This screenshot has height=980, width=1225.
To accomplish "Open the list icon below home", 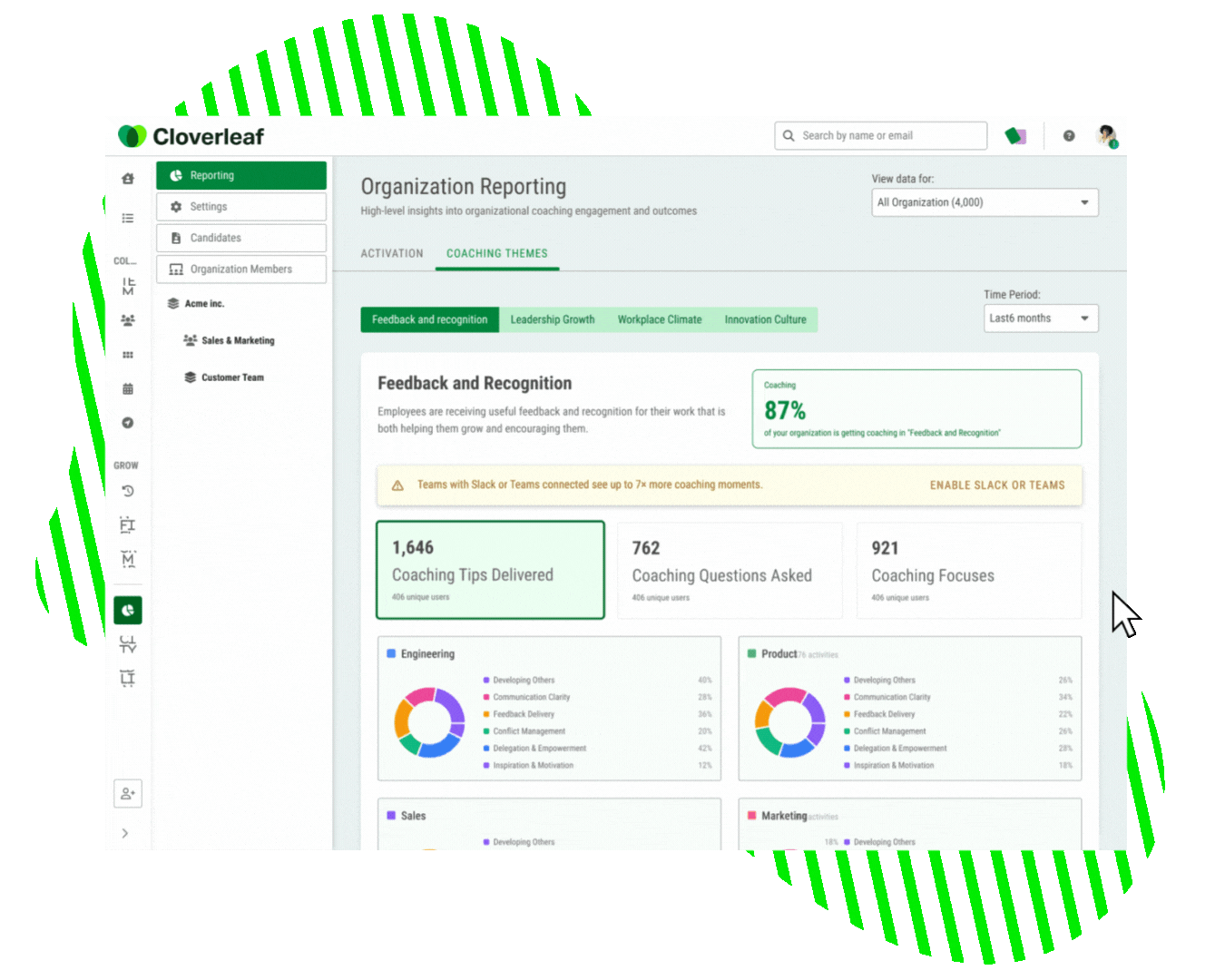I will [127, 218].
